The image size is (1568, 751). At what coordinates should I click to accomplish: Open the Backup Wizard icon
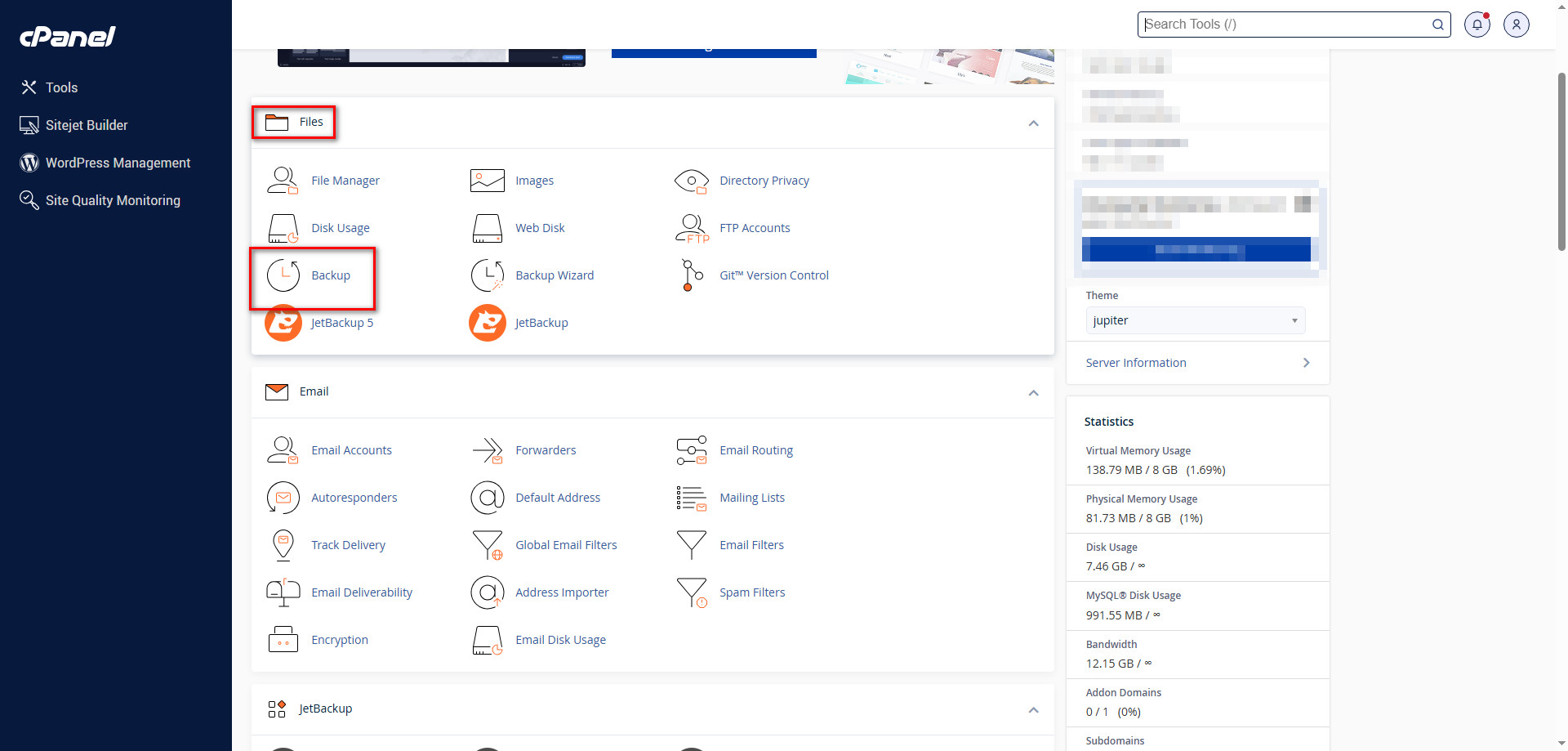pyautogui.click(x=487, y=275)
